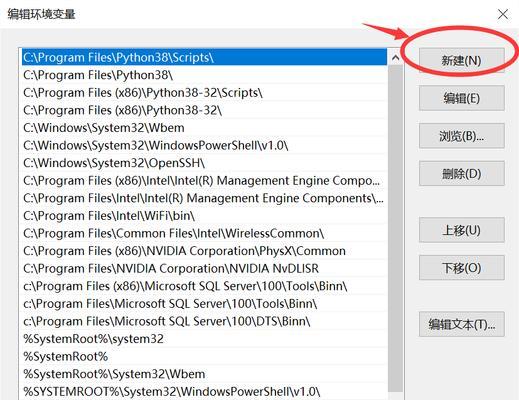Move entry up with 上移(U)
The height and width of the screenshot is (400, 519).
(462, 230)
